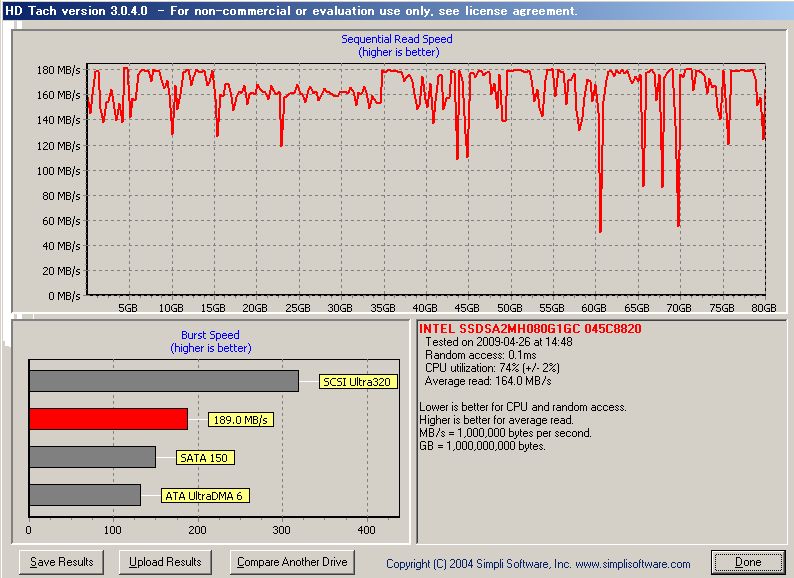Click the Average read 164.0 MB/s line
794x578 pixels.
pos(488,381)
